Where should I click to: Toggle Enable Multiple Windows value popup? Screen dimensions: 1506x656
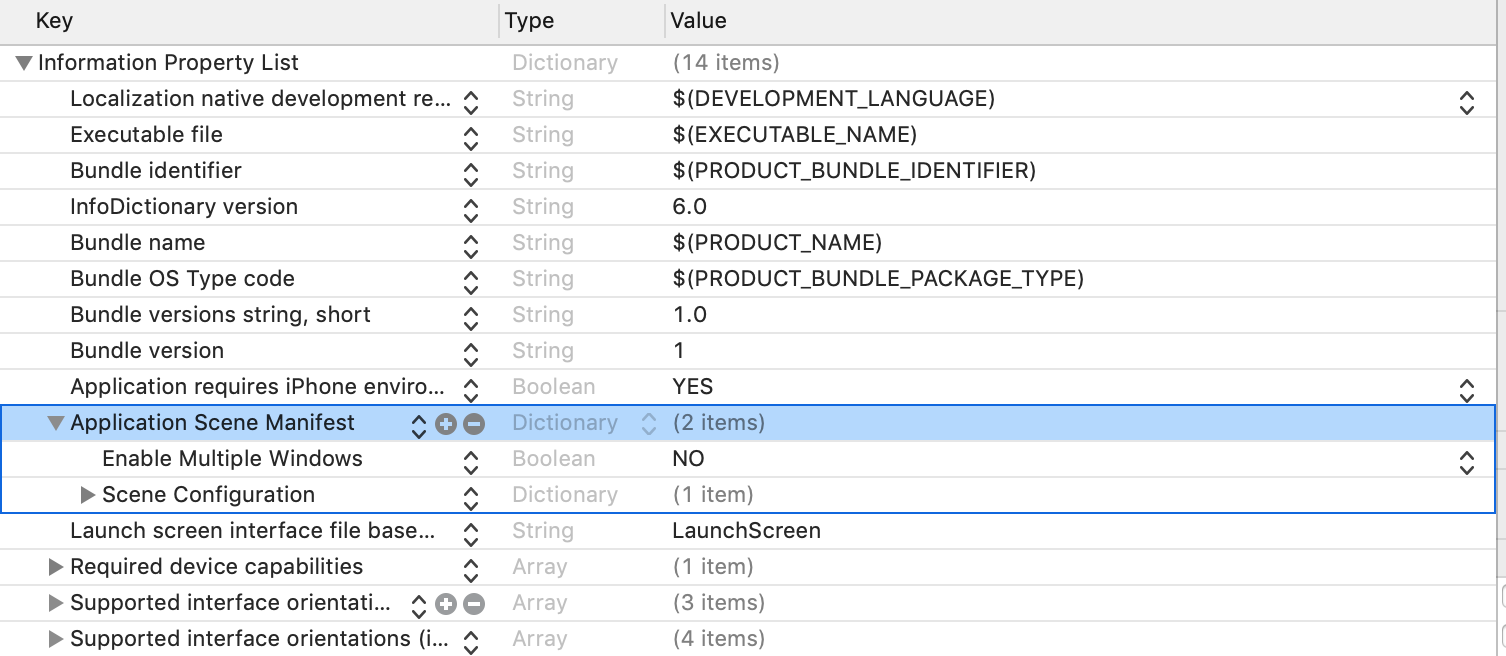pos(1466,460)
